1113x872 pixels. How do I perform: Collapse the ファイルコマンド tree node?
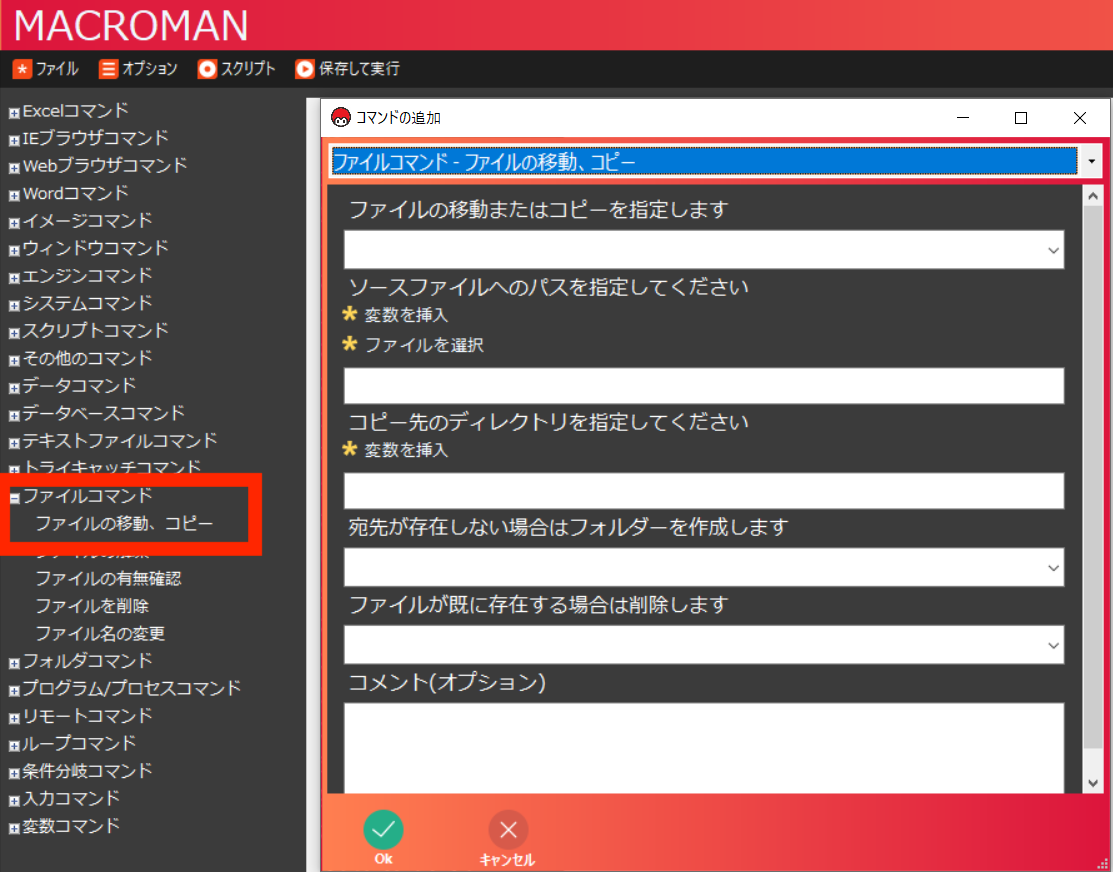14,498
